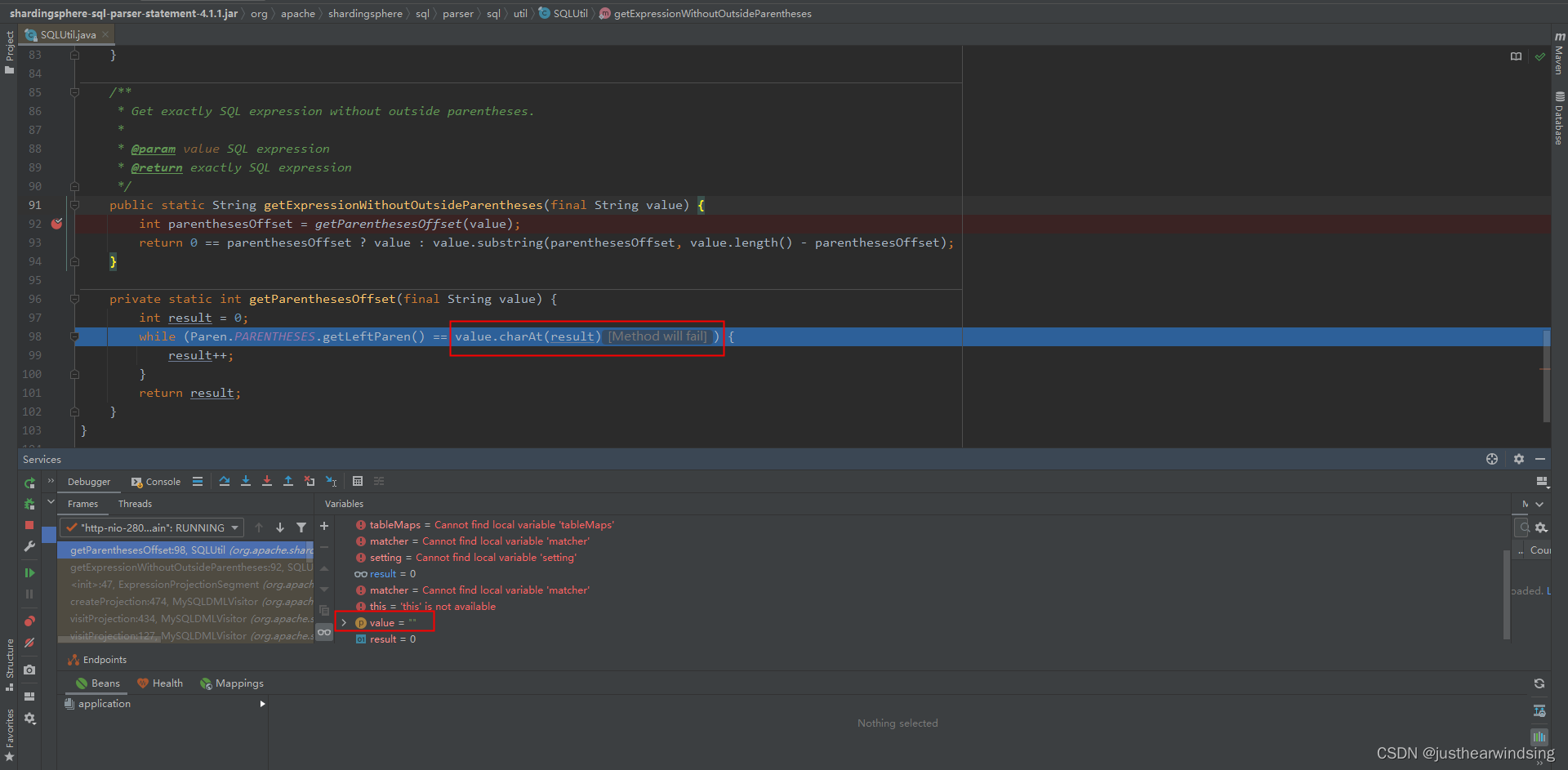Click the Step Into icon
The width and height of the screenshot is (1568, 770).
(x=246, y=482)
